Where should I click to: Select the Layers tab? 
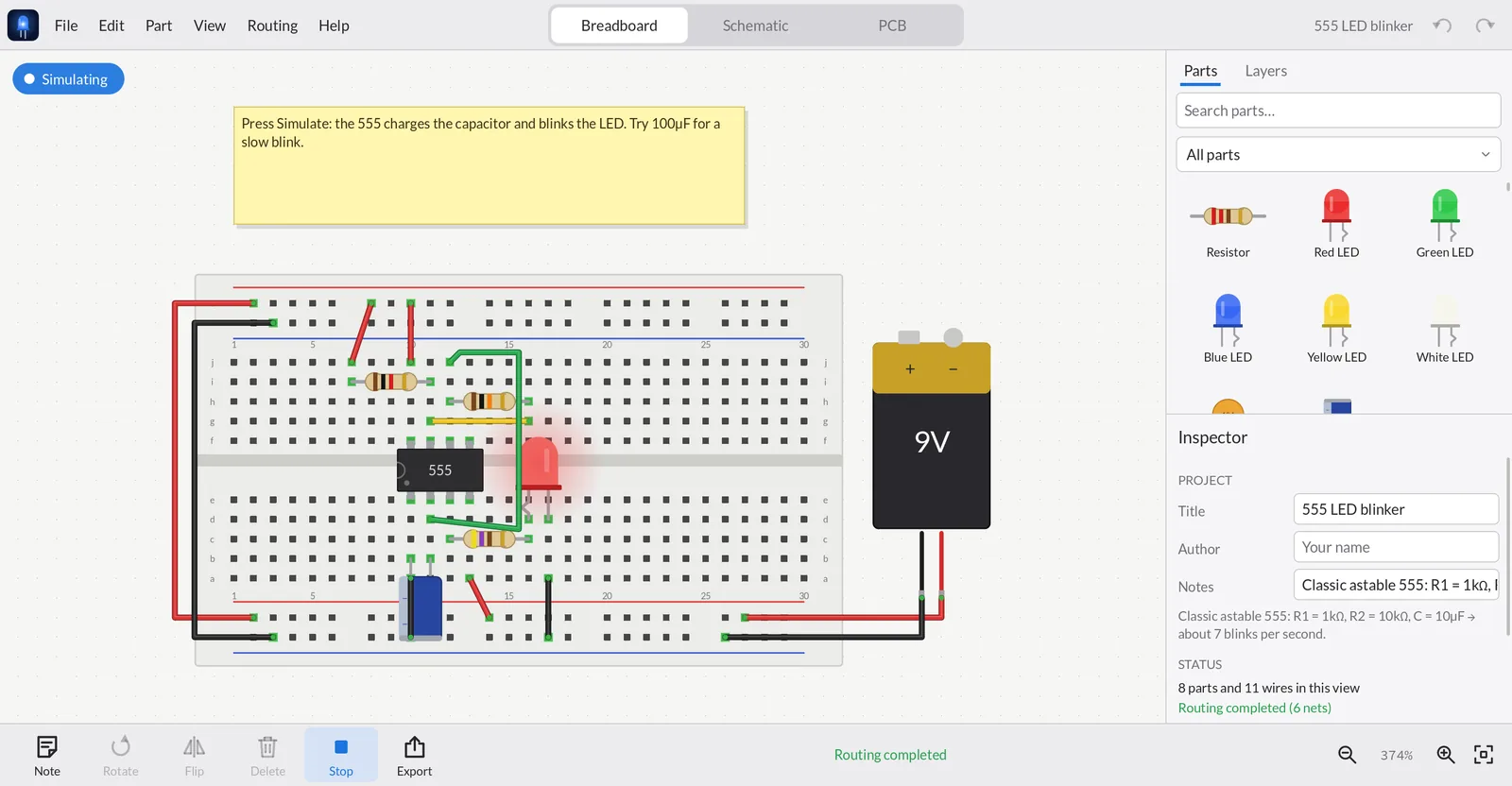(x=1265, y=71)
